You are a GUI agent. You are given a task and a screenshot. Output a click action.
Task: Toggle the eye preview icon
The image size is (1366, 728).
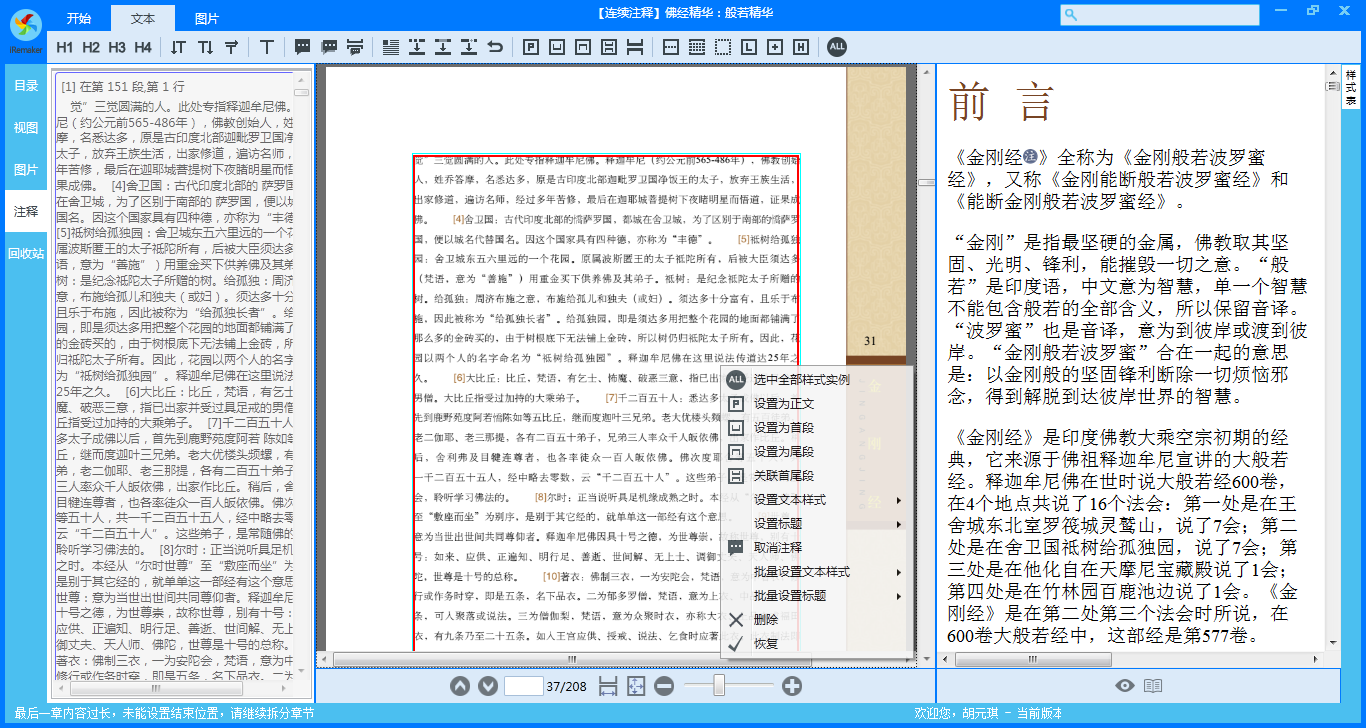1125,686
